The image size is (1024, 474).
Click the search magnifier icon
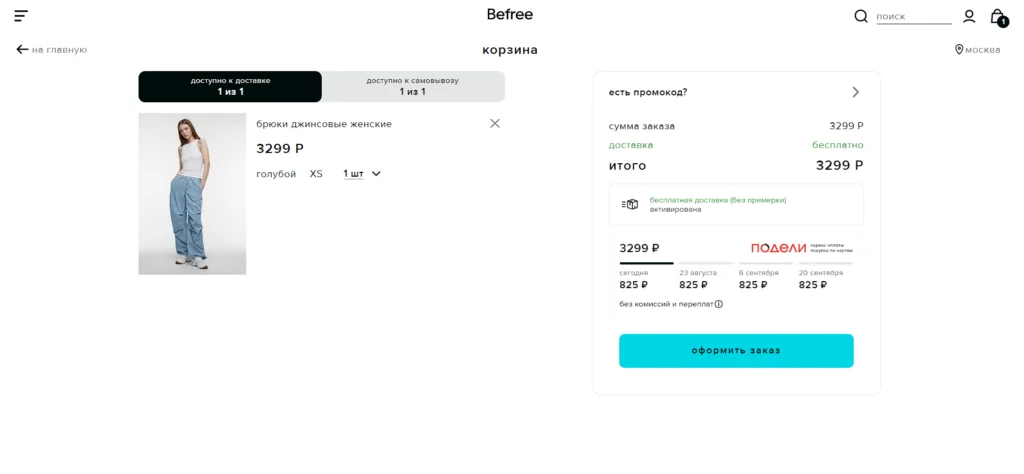point(860,16)
